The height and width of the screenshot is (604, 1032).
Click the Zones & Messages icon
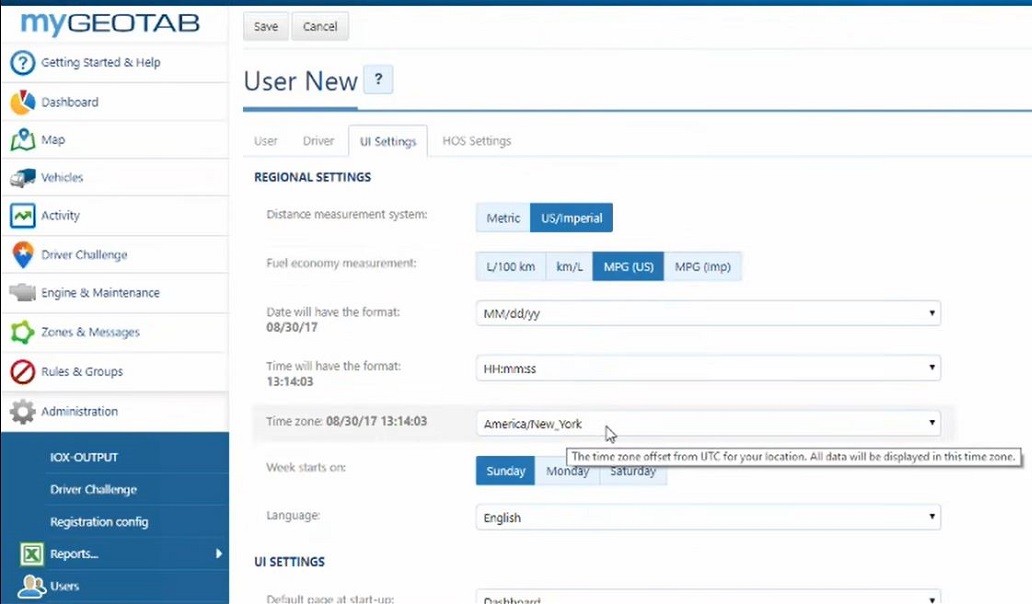pos(23,332)
